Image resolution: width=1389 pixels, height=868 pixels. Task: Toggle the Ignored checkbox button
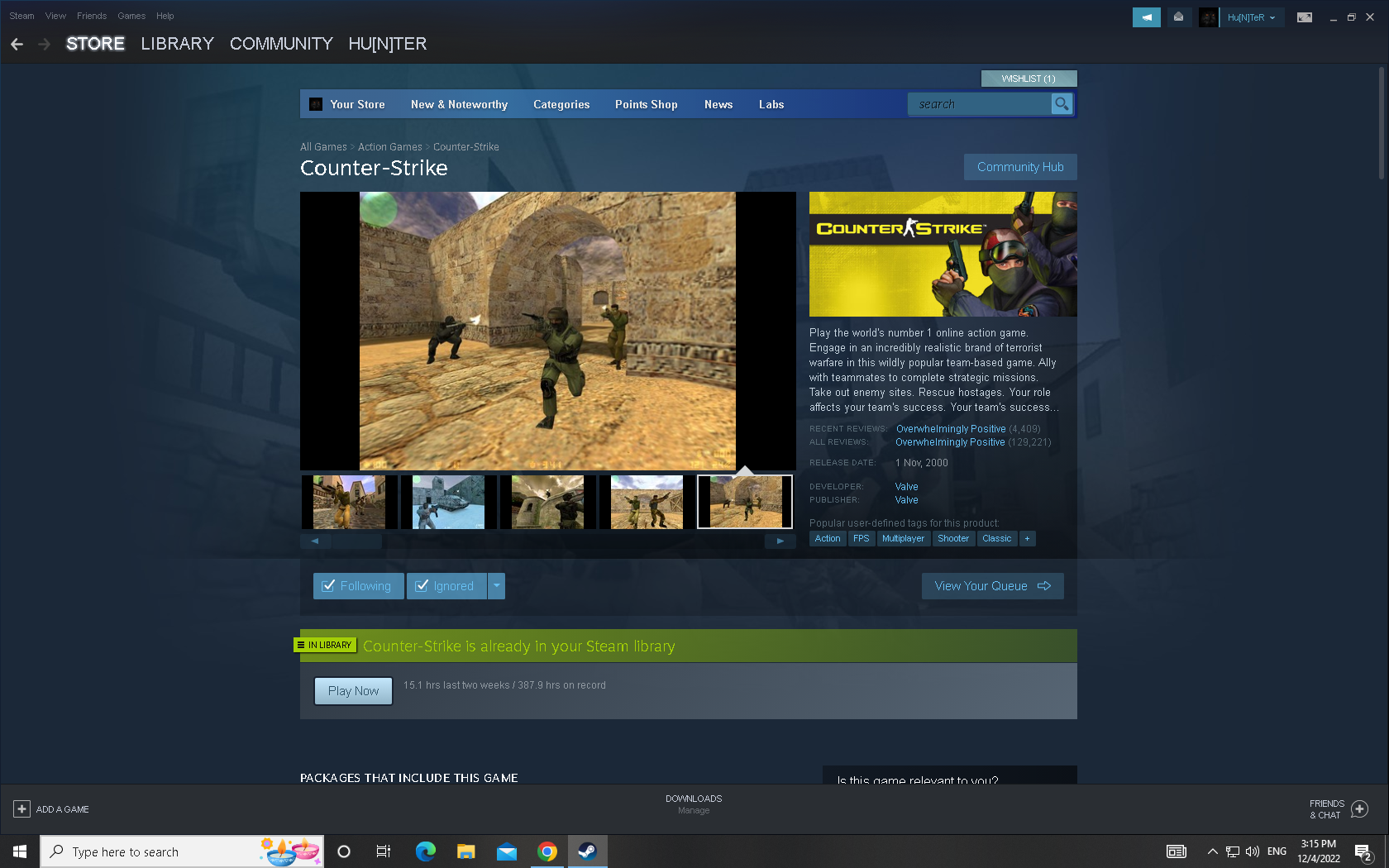pyautogui.click(x=446, y=586)
